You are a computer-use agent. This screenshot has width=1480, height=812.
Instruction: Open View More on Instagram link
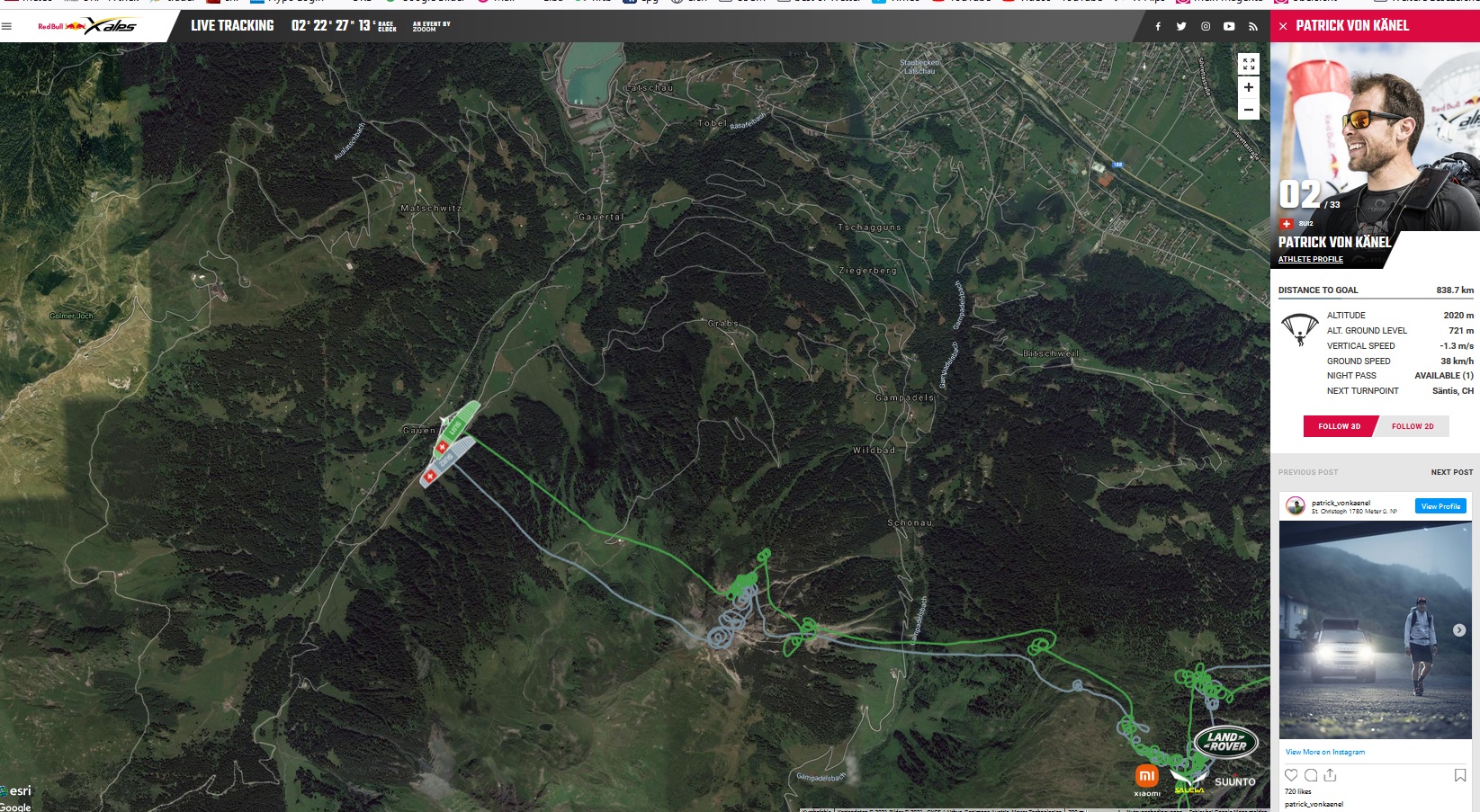pyautogui.click(x=1325, y=752)
